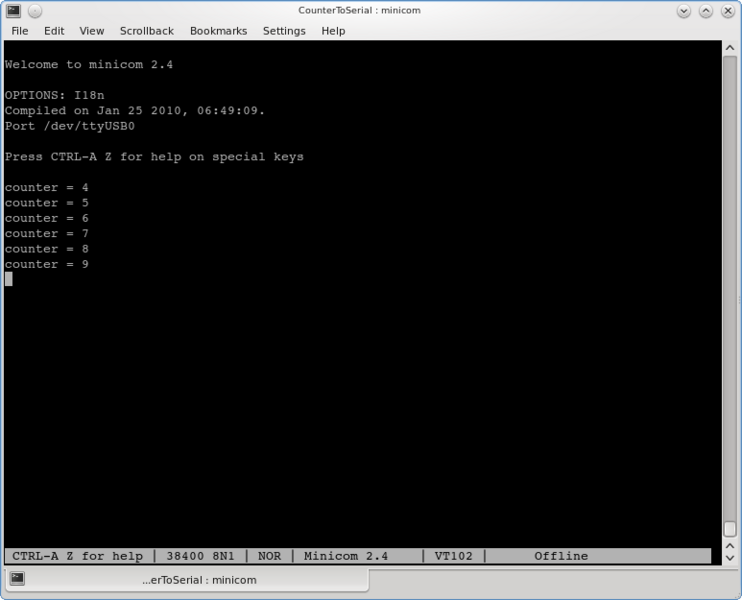Open the Help menu
The image size is (742, 600).
[x=333, y=31]
